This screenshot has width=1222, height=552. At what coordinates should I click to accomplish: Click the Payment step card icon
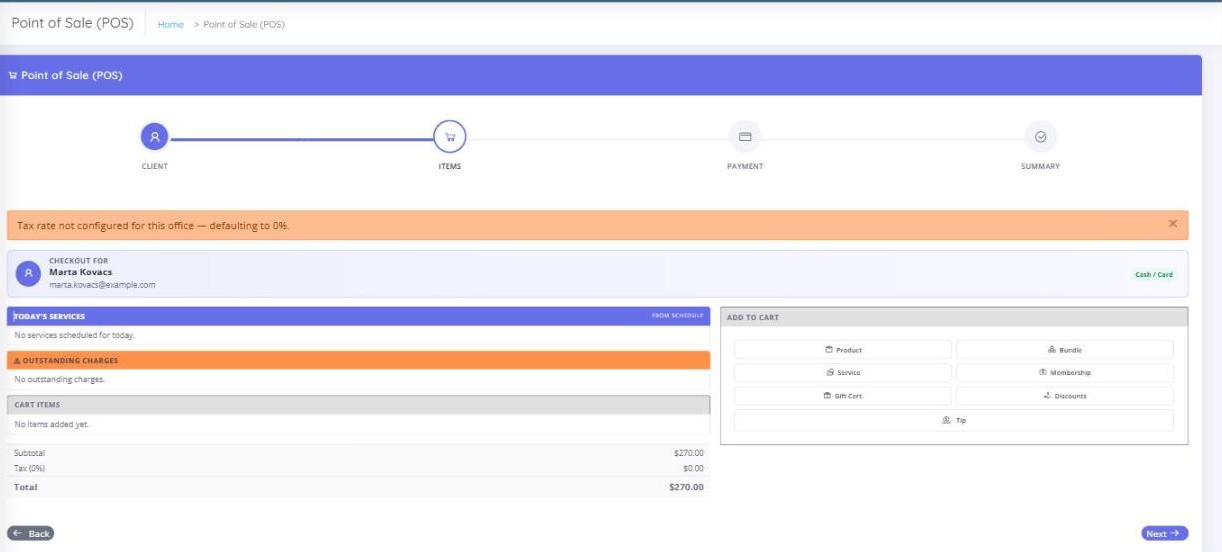745,136
